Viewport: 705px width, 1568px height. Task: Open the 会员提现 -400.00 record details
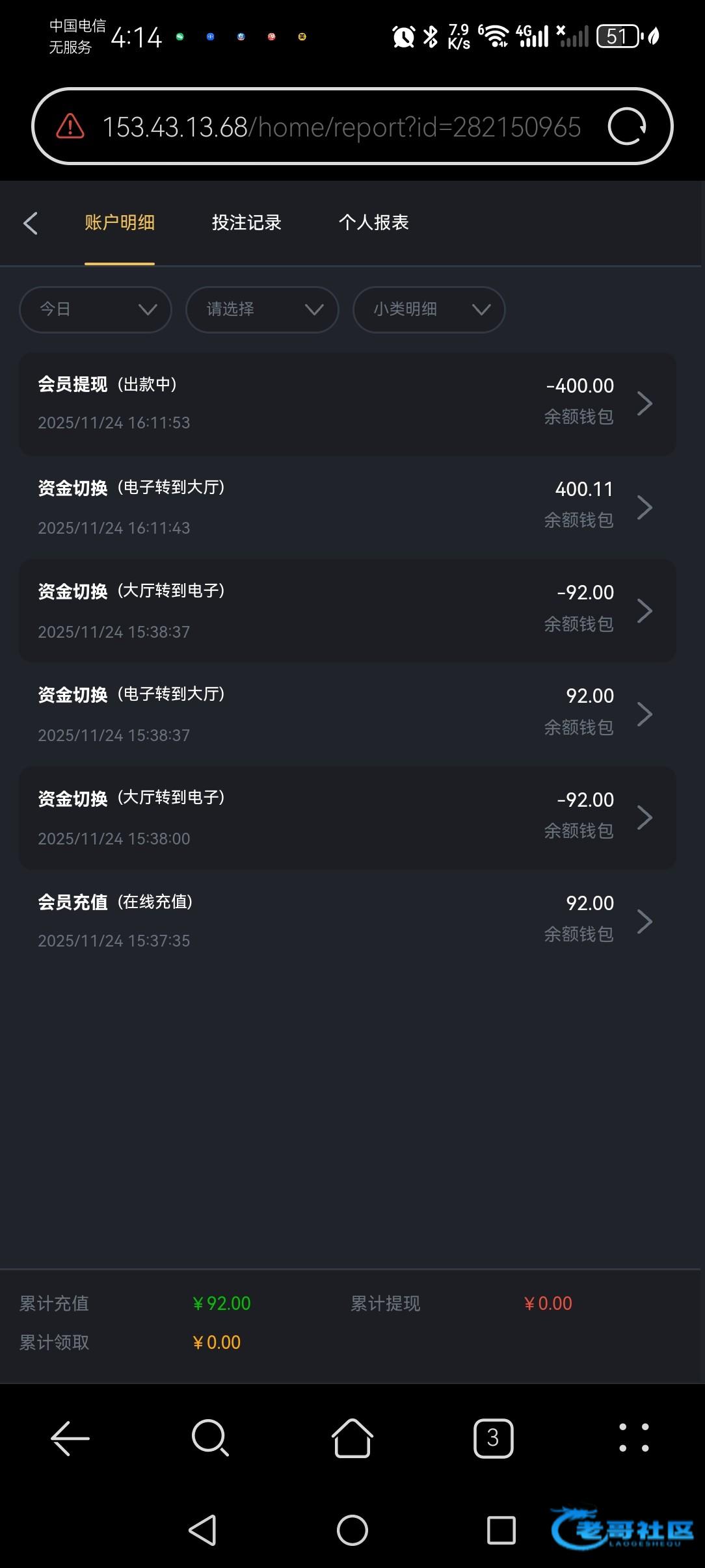pyautogui.click(x=347, y=404)
